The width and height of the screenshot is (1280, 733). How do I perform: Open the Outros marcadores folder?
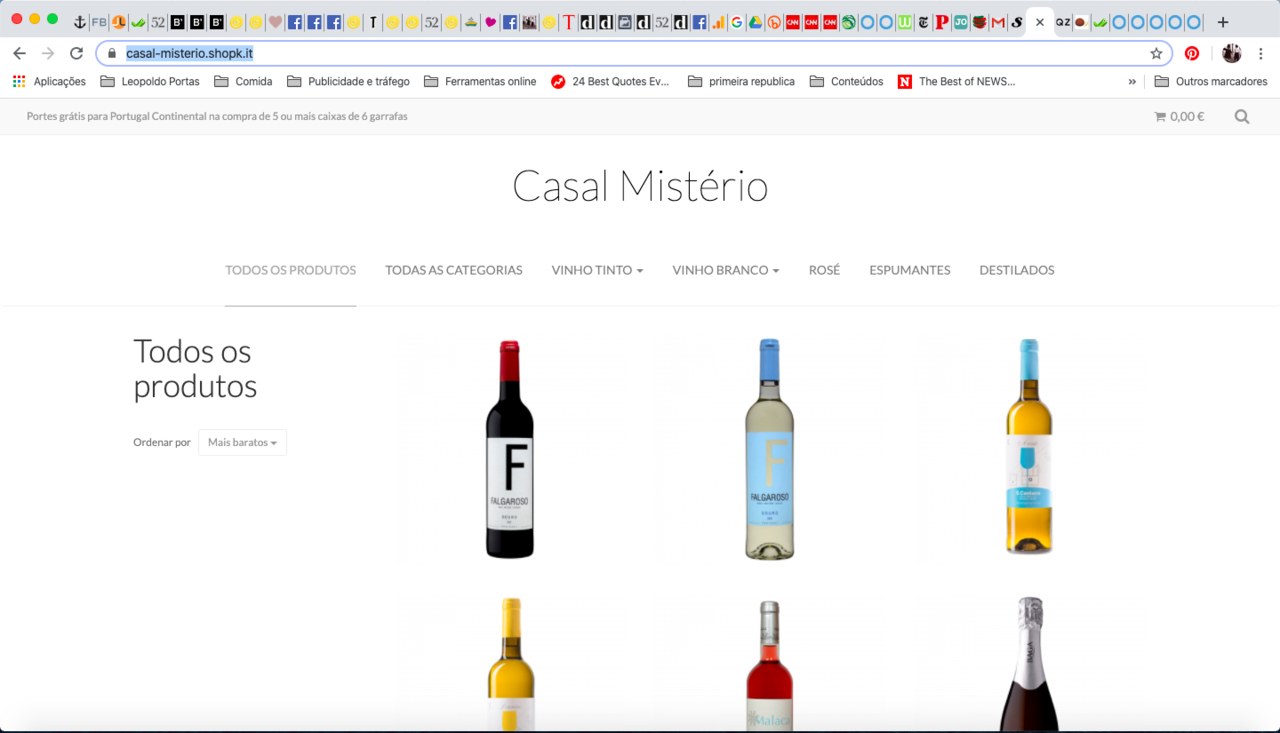pyautogui.click(x=1211, y=82)
